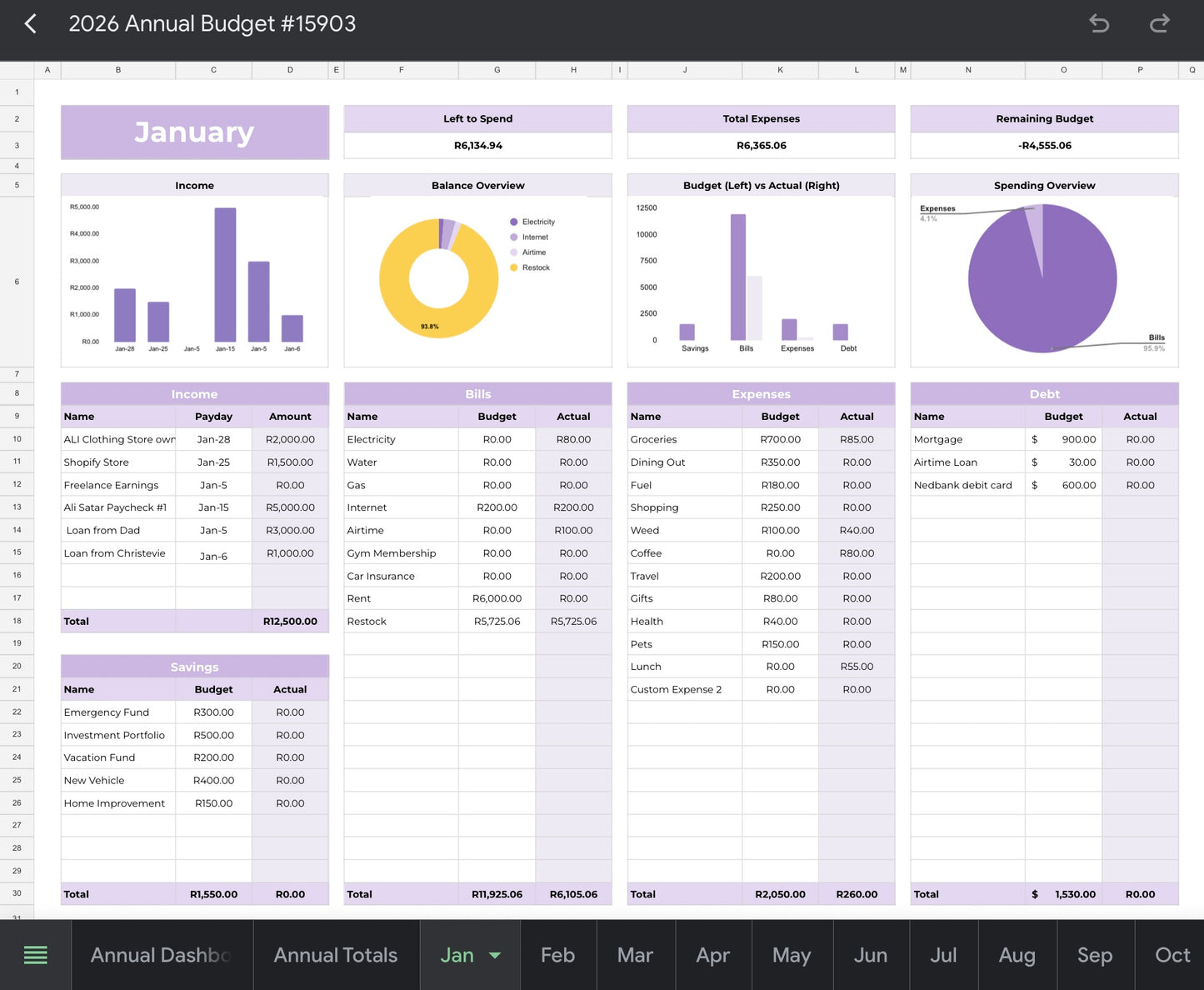Image resolution: width=1204 pixels, height=990 pixels.
Task: Open the May sheet tab
Action: 791,955
